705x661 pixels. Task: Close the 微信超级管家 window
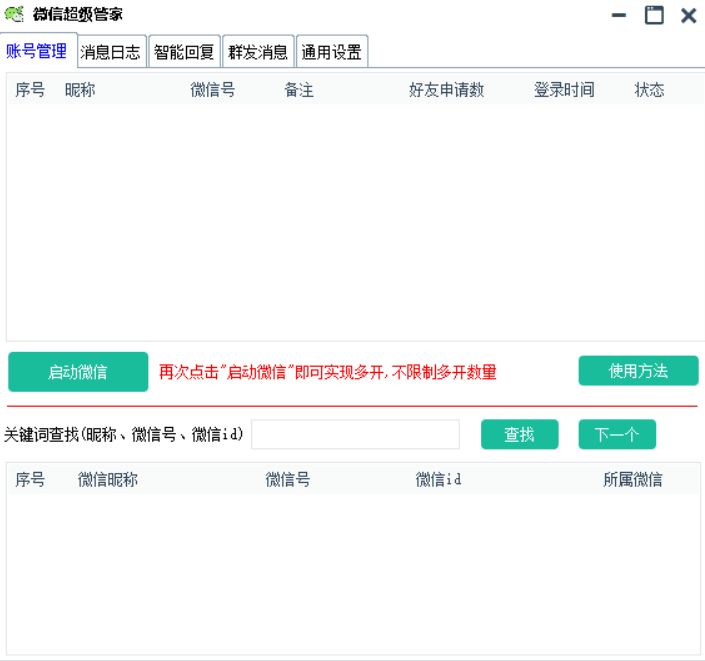(x=688, y=15)
